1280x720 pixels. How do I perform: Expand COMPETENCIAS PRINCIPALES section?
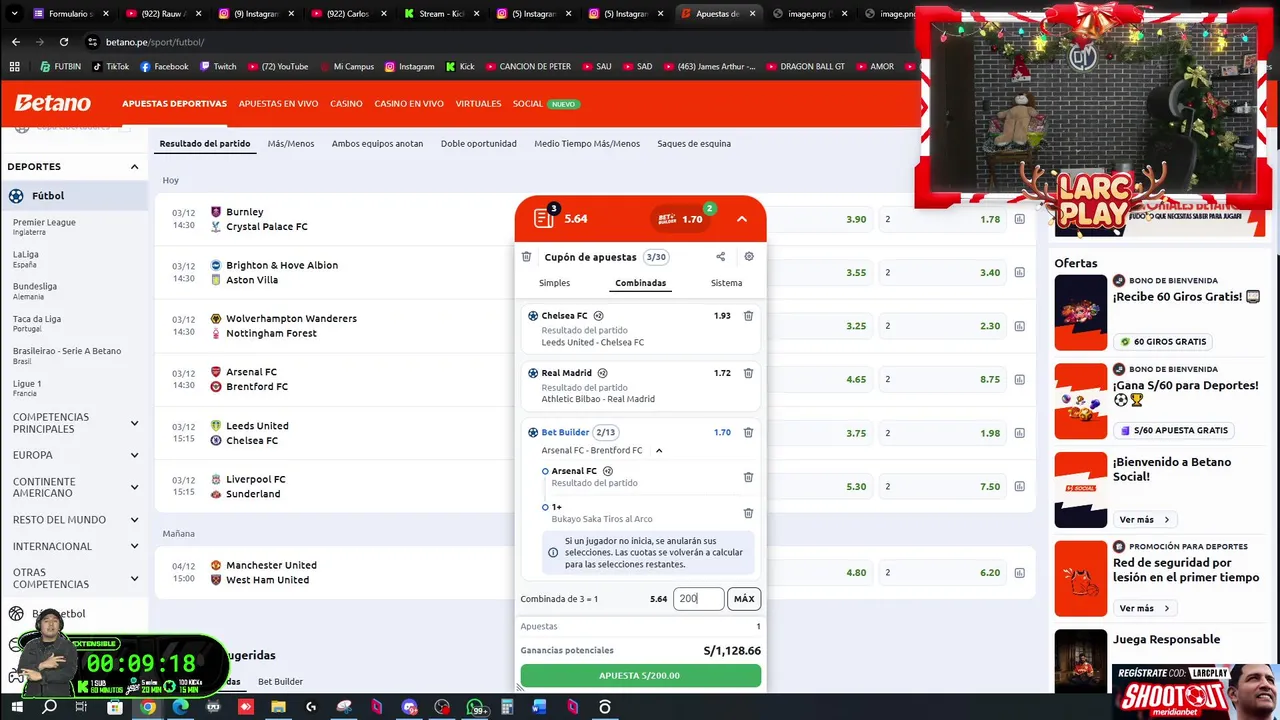tap(134, 423)
